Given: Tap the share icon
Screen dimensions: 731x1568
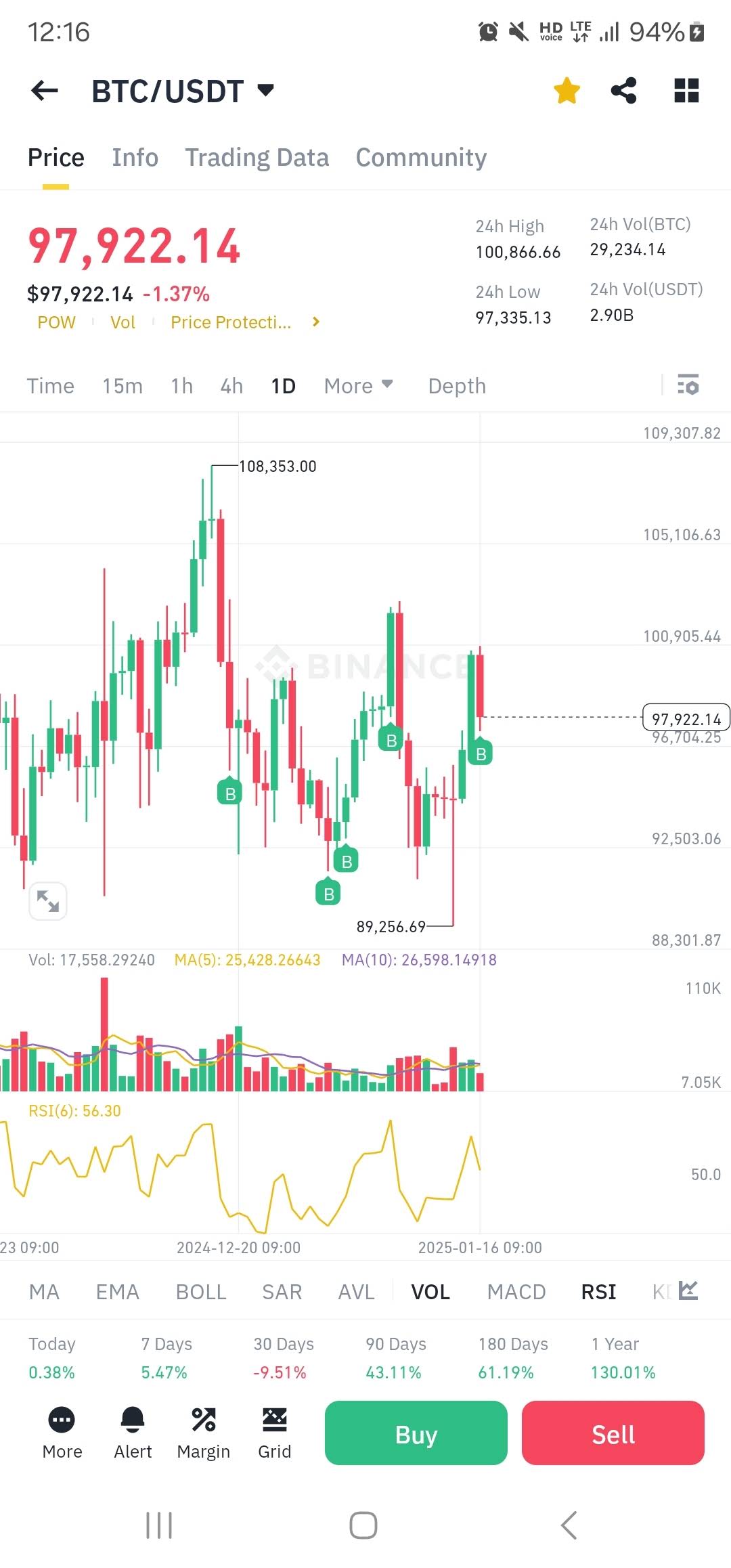Looking at the screenshot, I should click(x=623, y=91).
